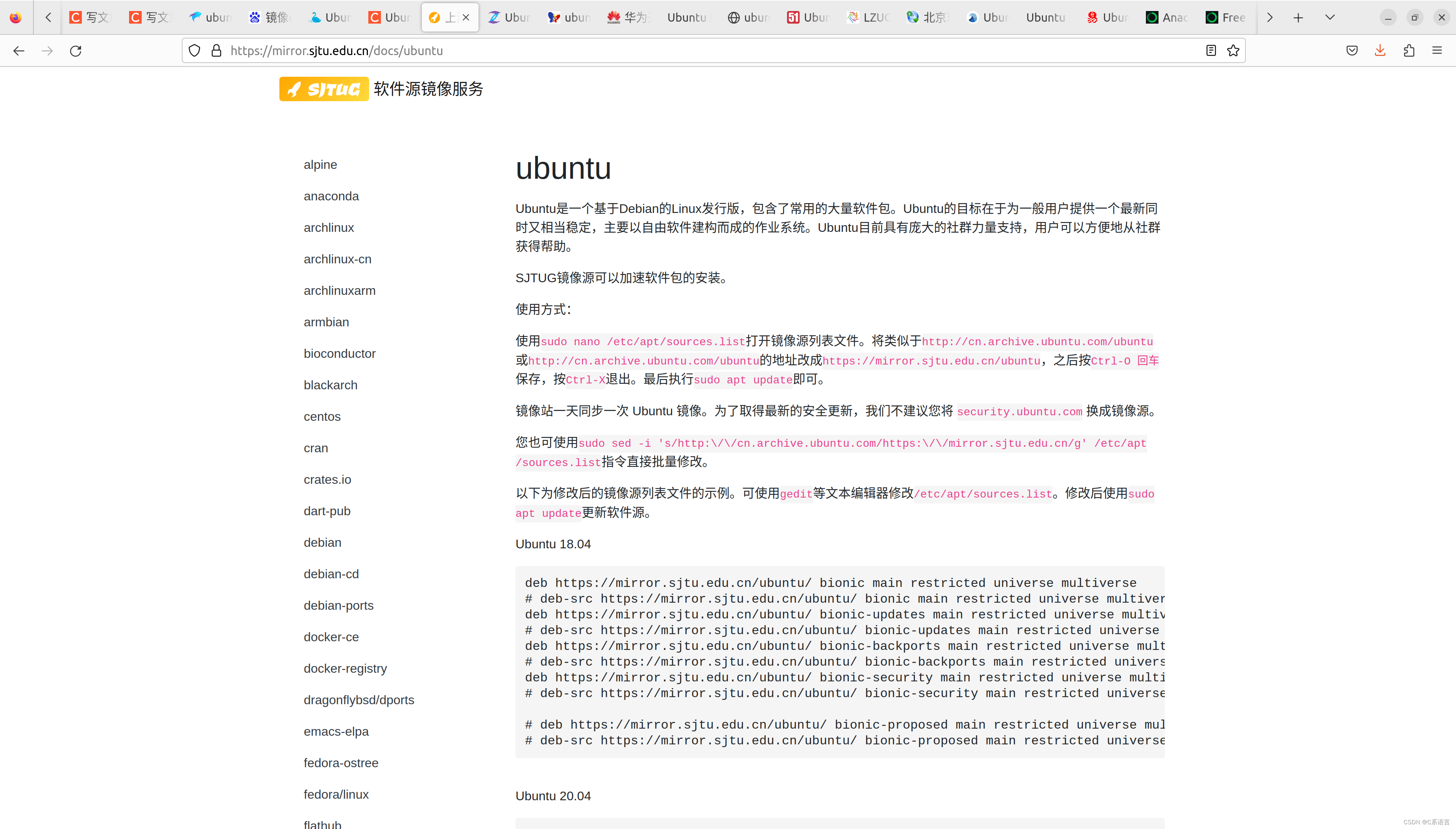1456x829 pixels.
Task: Go back to the previous page
Action: pos(19,51)
